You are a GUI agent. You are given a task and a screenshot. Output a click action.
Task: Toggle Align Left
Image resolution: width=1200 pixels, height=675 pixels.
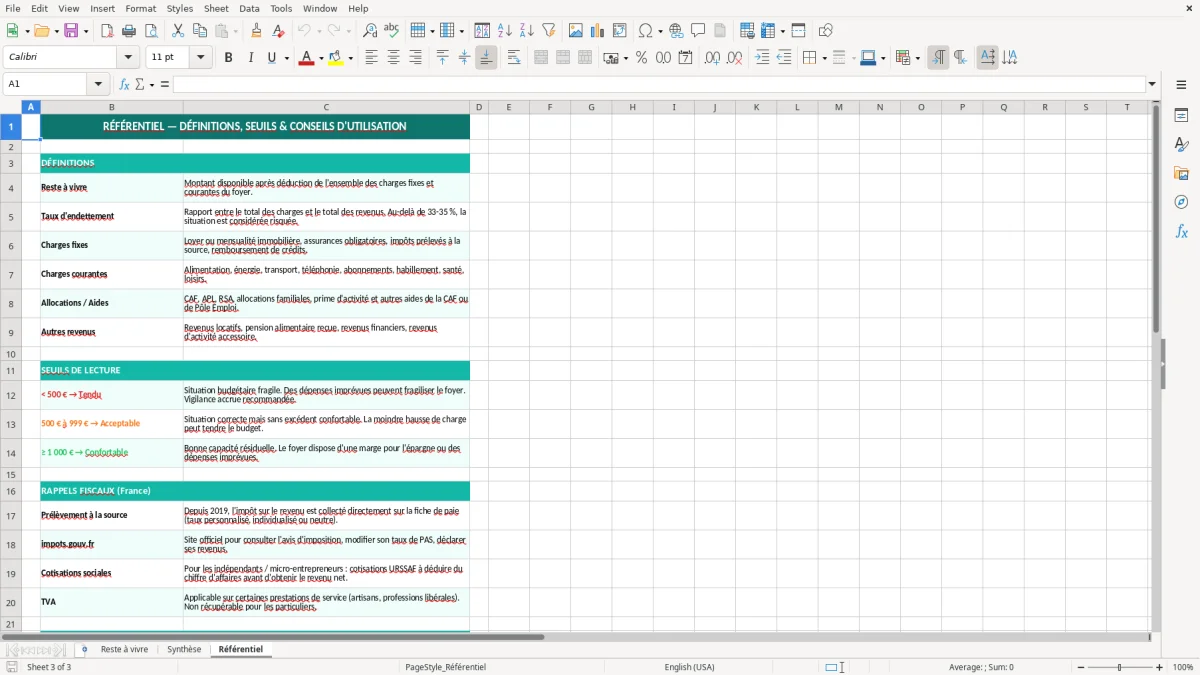point(371,58)
